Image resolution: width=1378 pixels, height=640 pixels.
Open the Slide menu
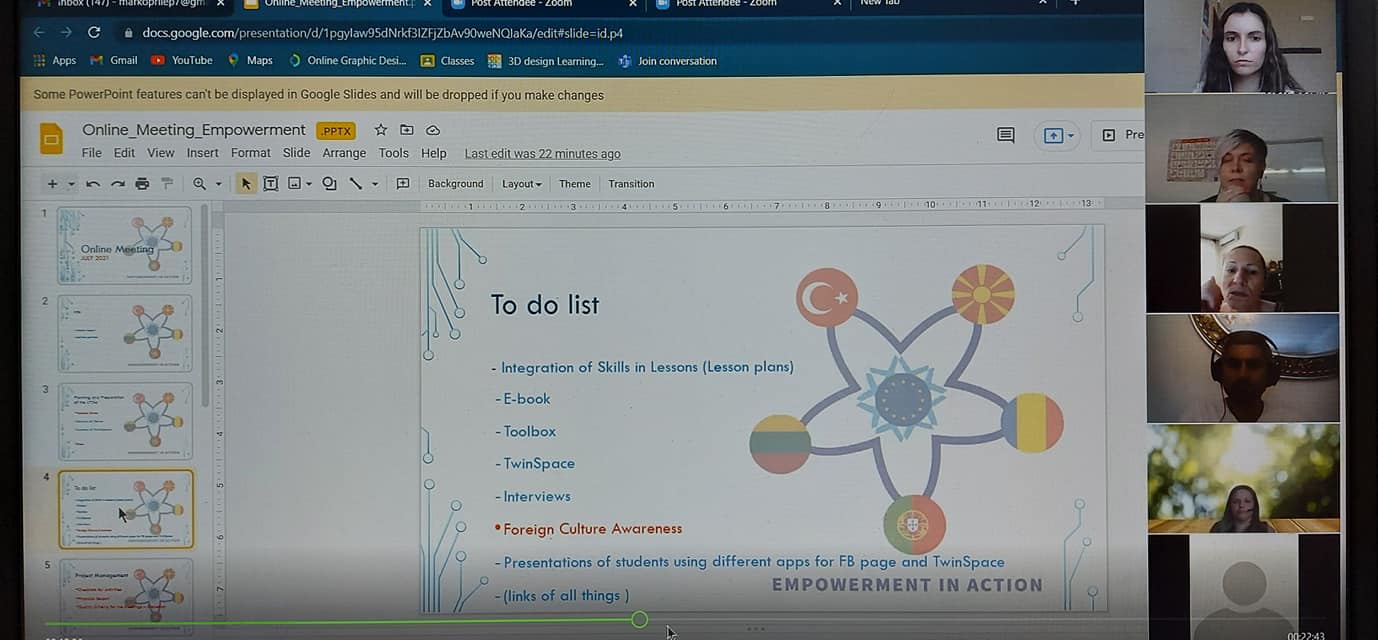(x=296, y=153)
